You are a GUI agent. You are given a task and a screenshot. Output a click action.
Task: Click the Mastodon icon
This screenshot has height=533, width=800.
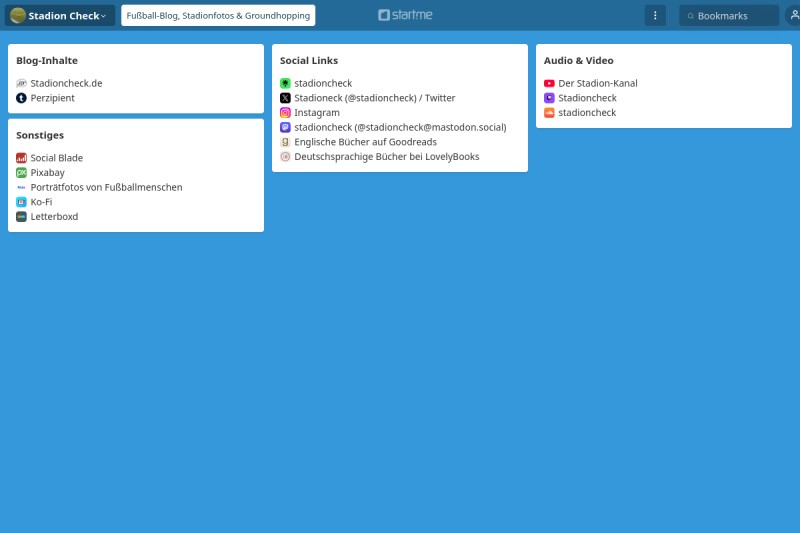click(x=285, y=128)
